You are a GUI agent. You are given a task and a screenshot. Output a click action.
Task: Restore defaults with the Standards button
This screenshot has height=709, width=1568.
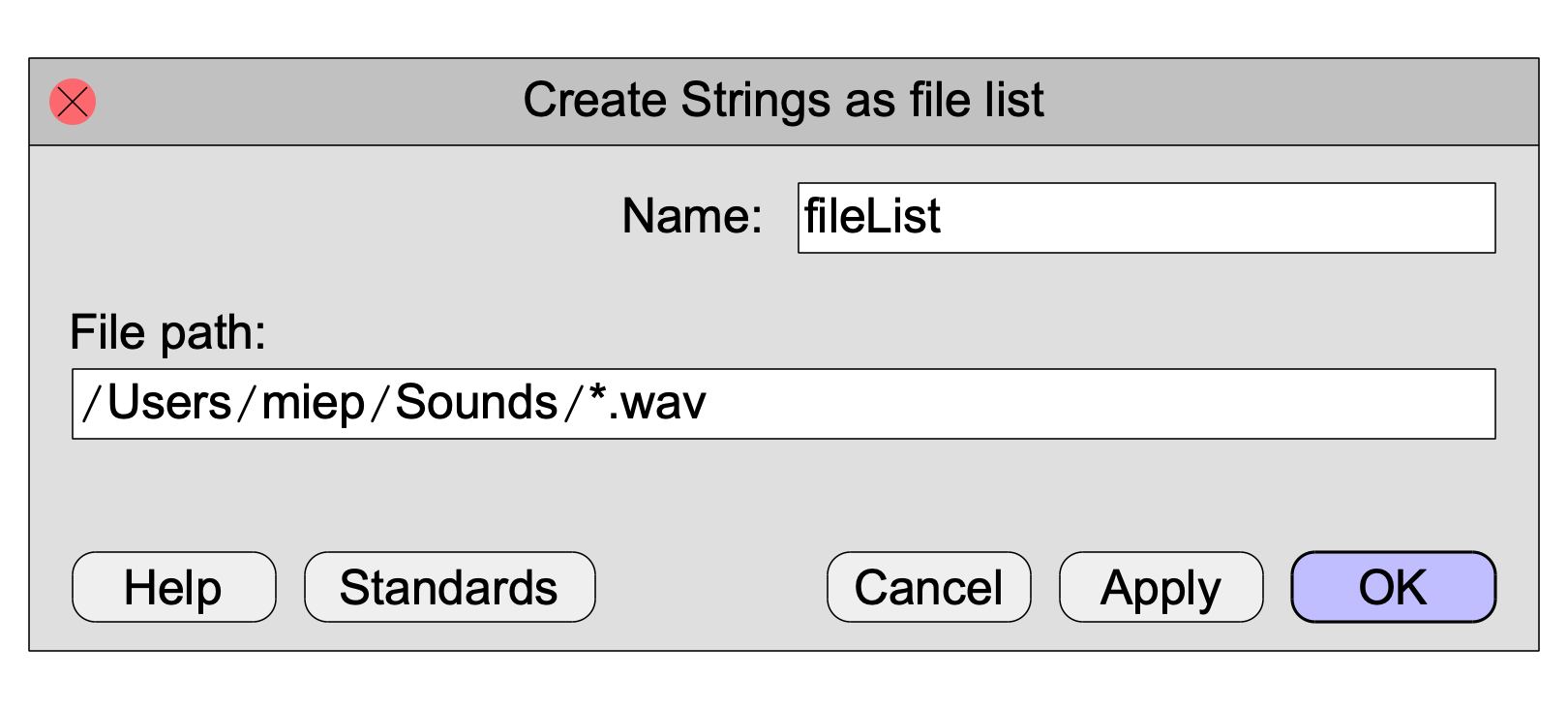point(450,587)
